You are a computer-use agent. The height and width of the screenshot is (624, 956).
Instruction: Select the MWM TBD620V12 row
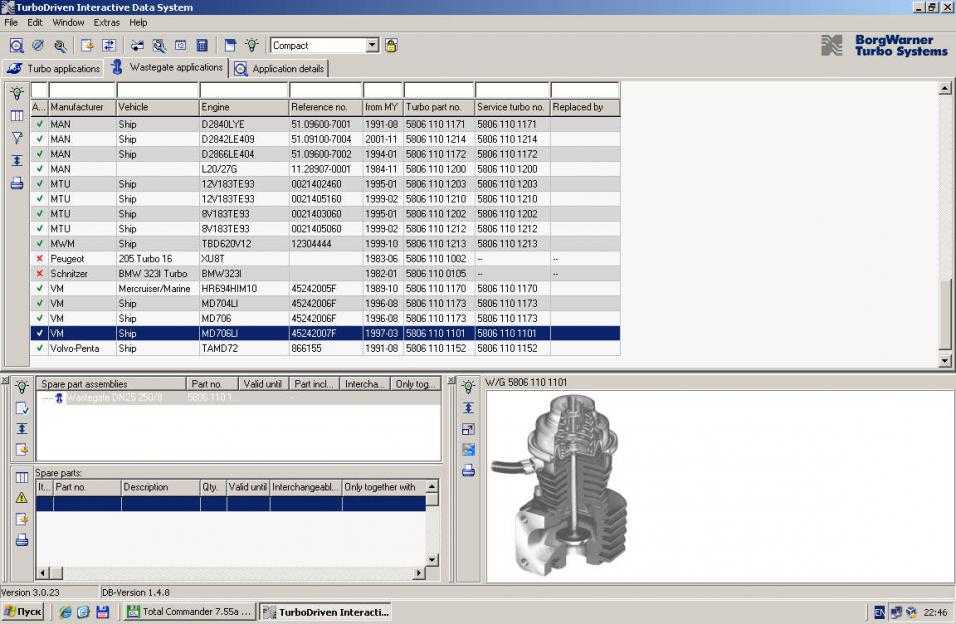click(x=326, y=244)
